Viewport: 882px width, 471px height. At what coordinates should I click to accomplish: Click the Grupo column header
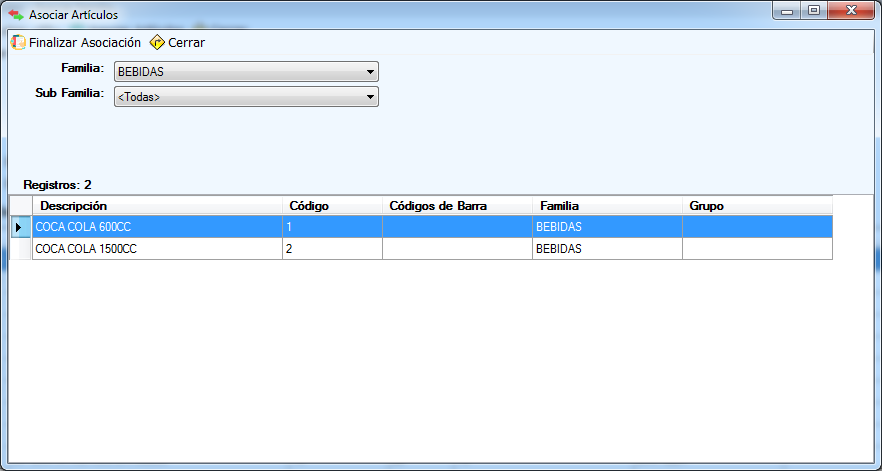[x=757, y=206]
